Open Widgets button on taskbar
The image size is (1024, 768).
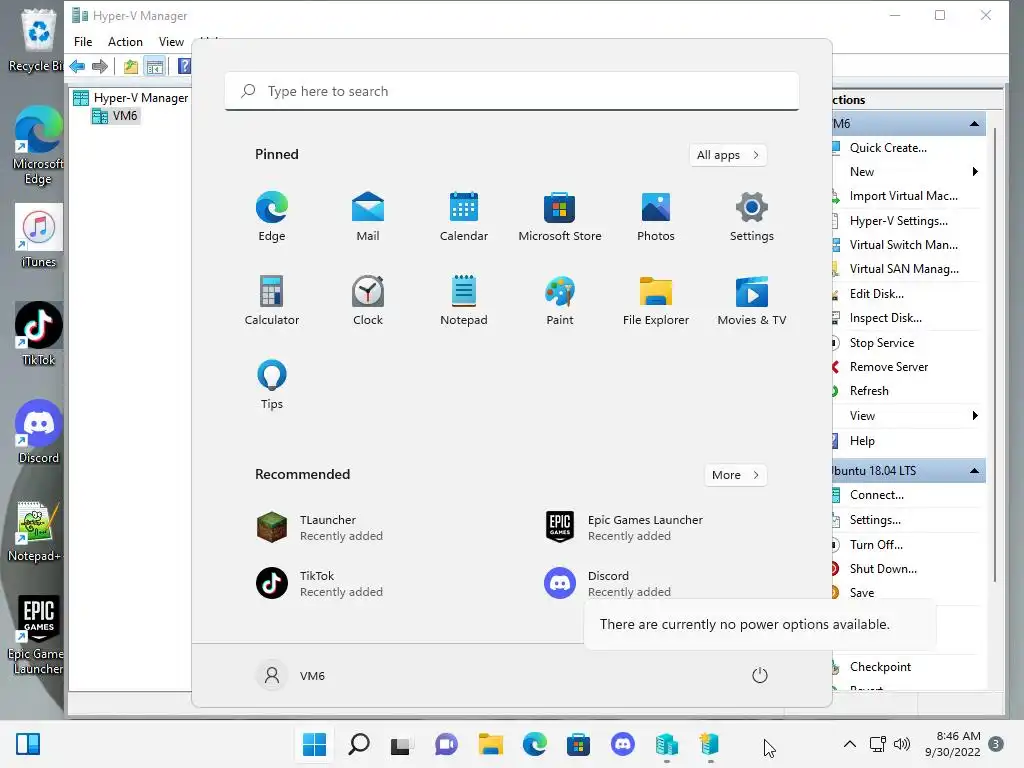pos(28,744)
